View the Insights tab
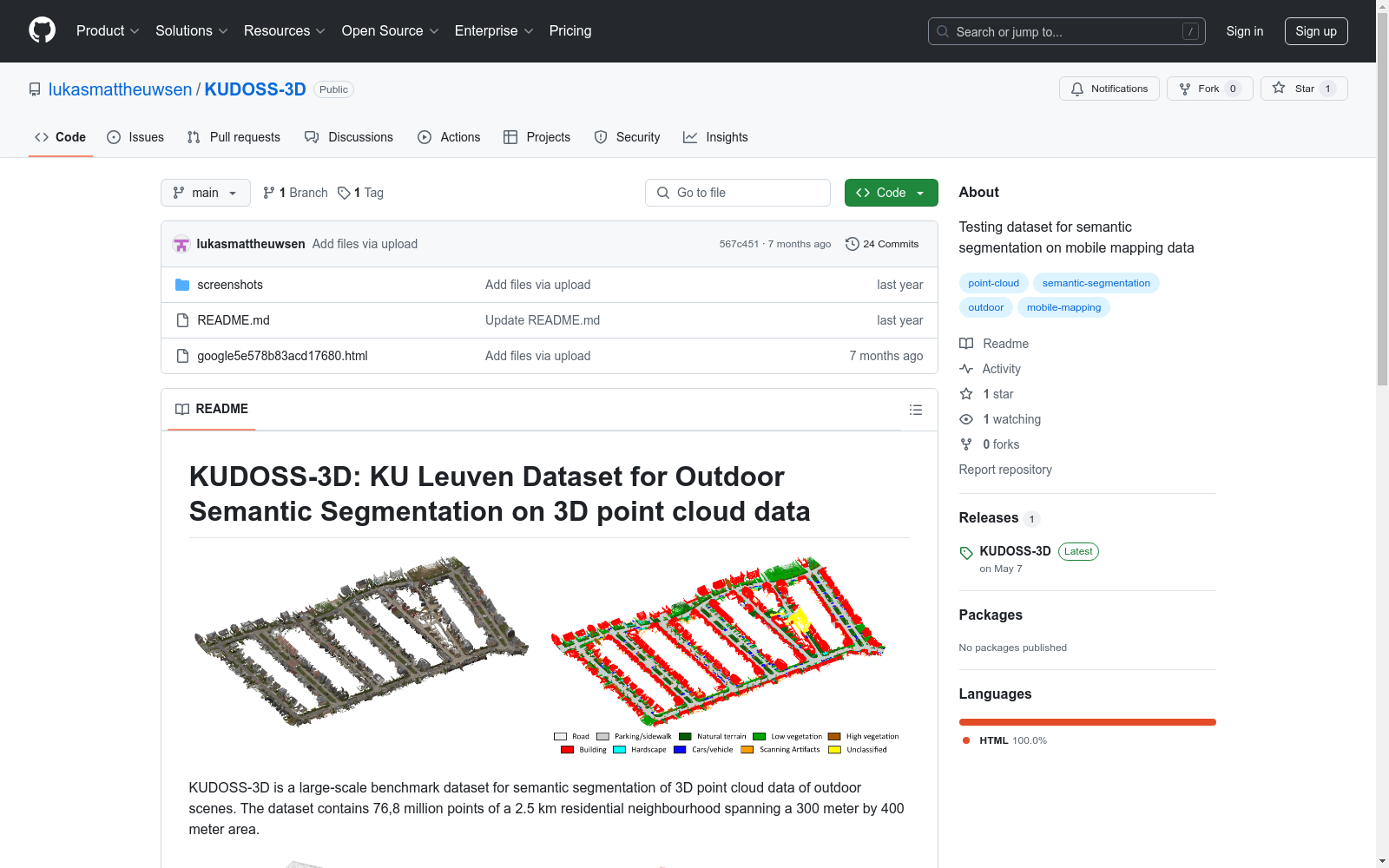 tap(715, 137)
